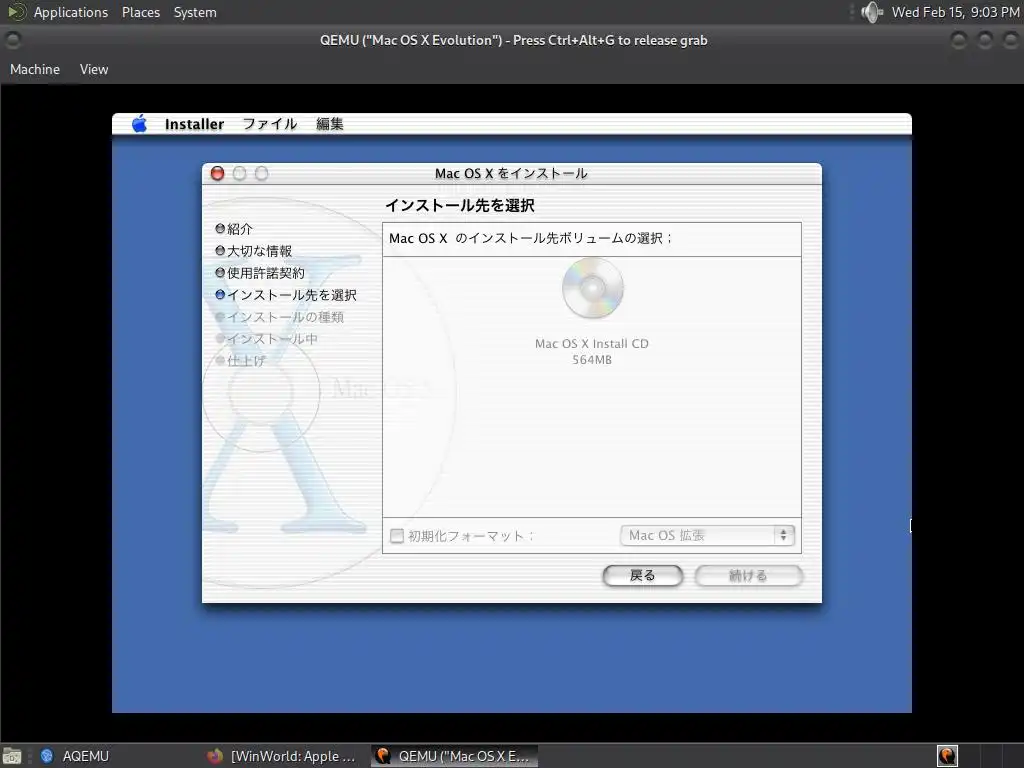The image size is (1024, 768).
Task: Open the 編集 menu
Action: [x=330, y=124]
